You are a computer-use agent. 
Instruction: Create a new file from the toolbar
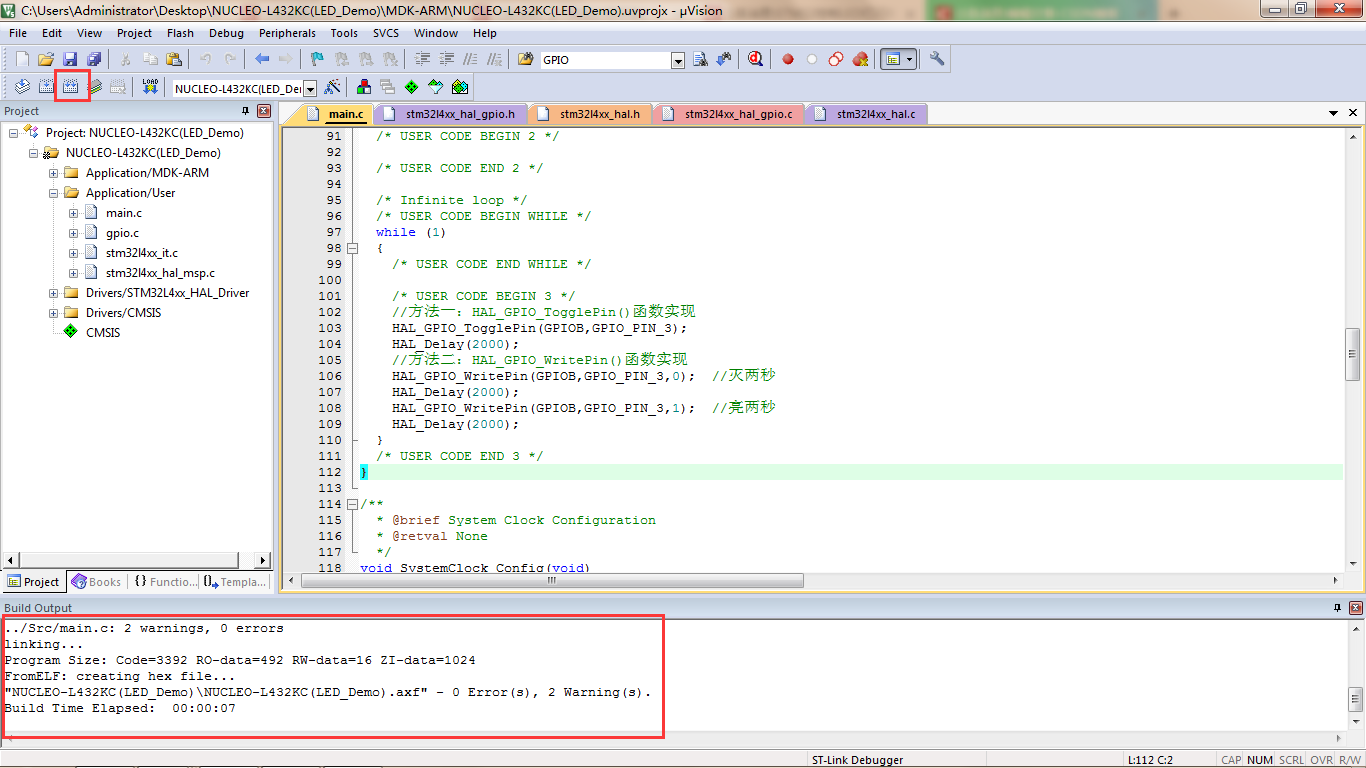click(x=22, y=60)
